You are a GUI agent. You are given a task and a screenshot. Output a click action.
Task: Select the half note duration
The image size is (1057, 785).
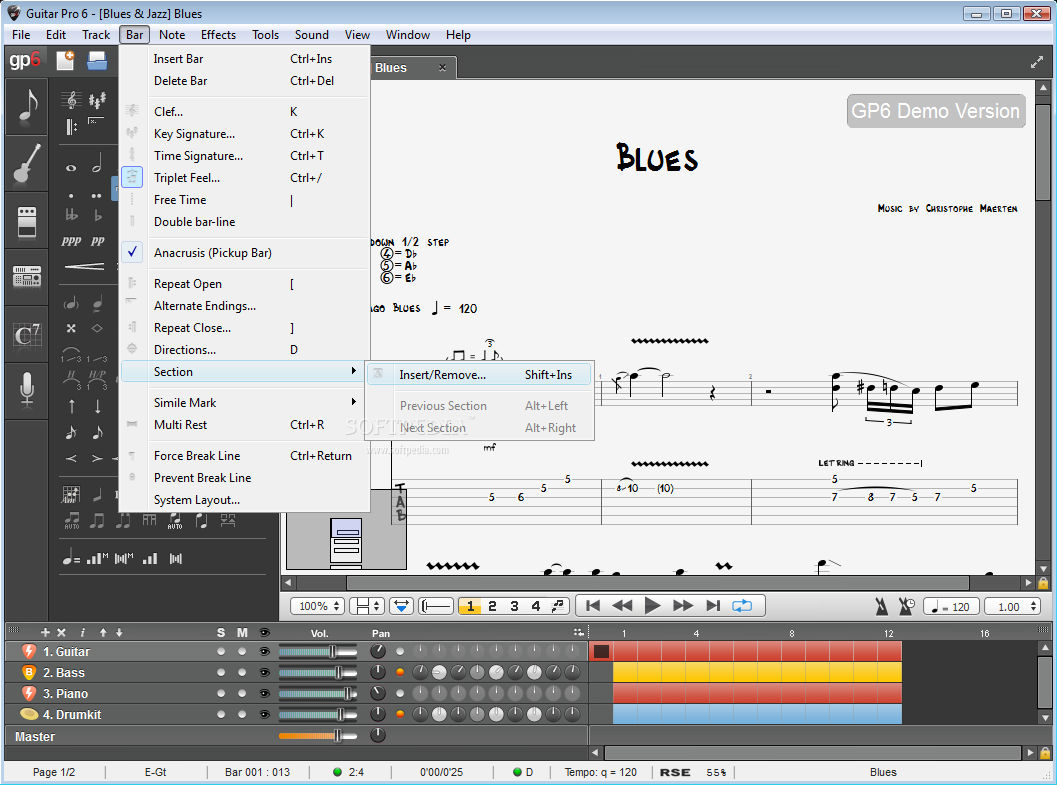click(97, 164)
